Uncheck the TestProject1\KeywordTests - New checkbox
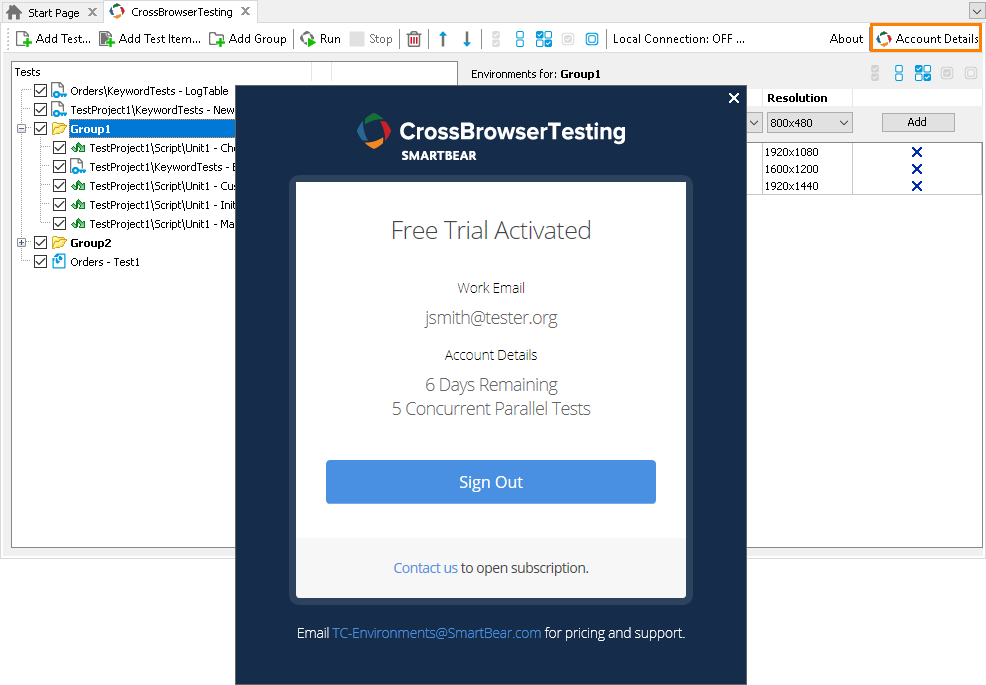The image size is (986, 685). pyautogui.click(x=40, y=109)
